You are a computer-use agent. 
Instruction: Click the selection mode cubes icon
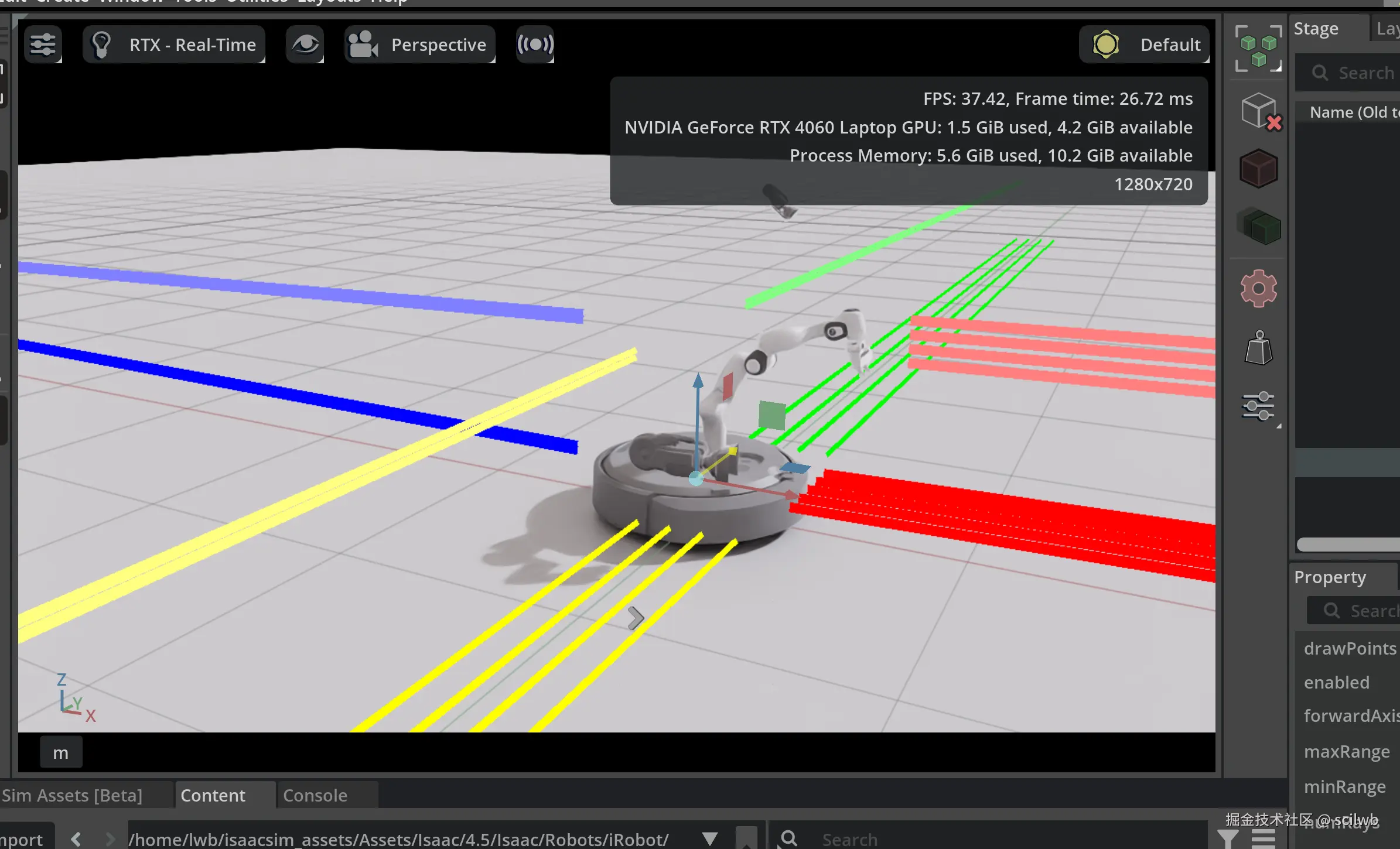(1258, 49)
